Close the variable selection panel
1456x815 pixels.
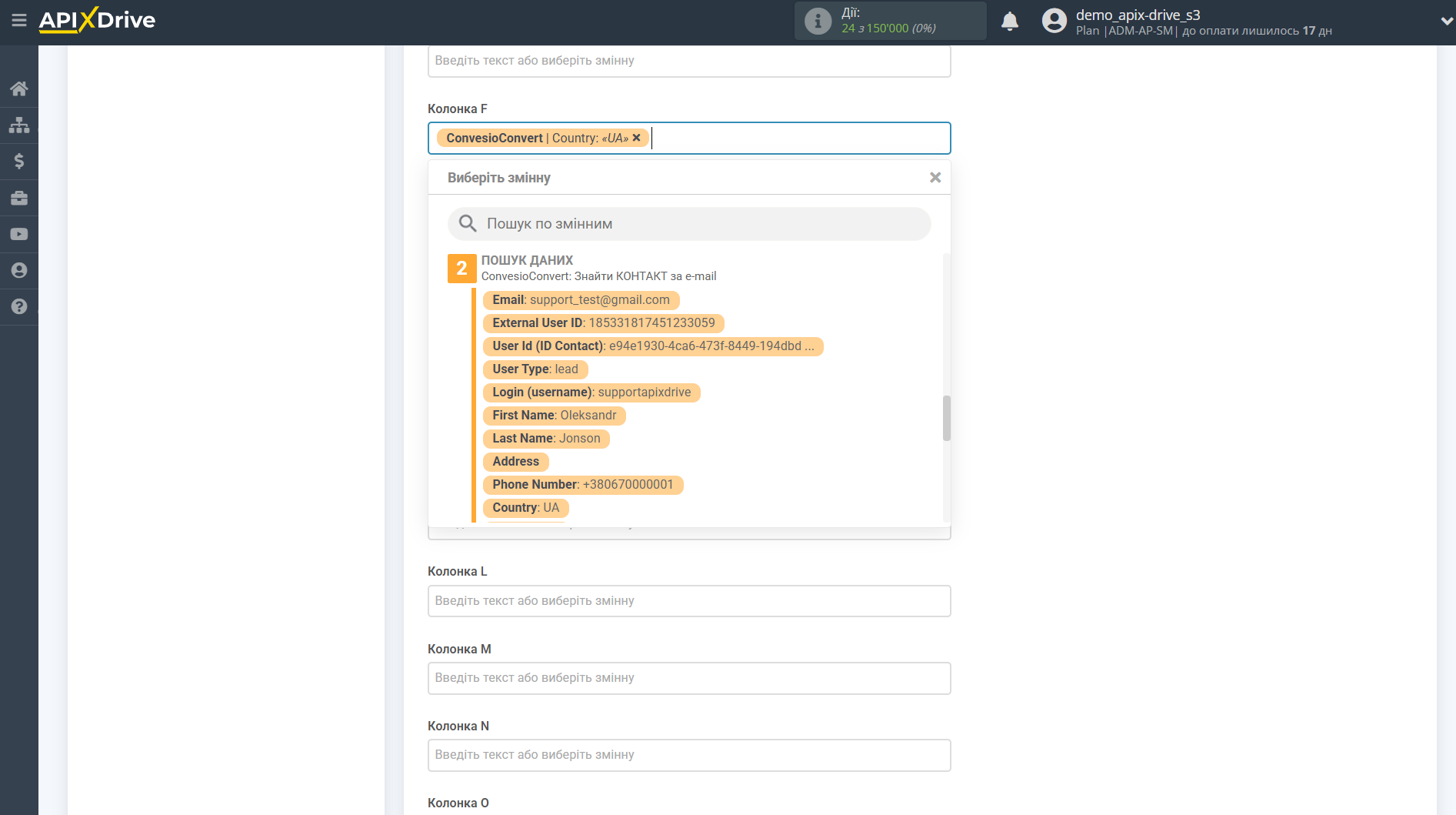pos(935,178)
